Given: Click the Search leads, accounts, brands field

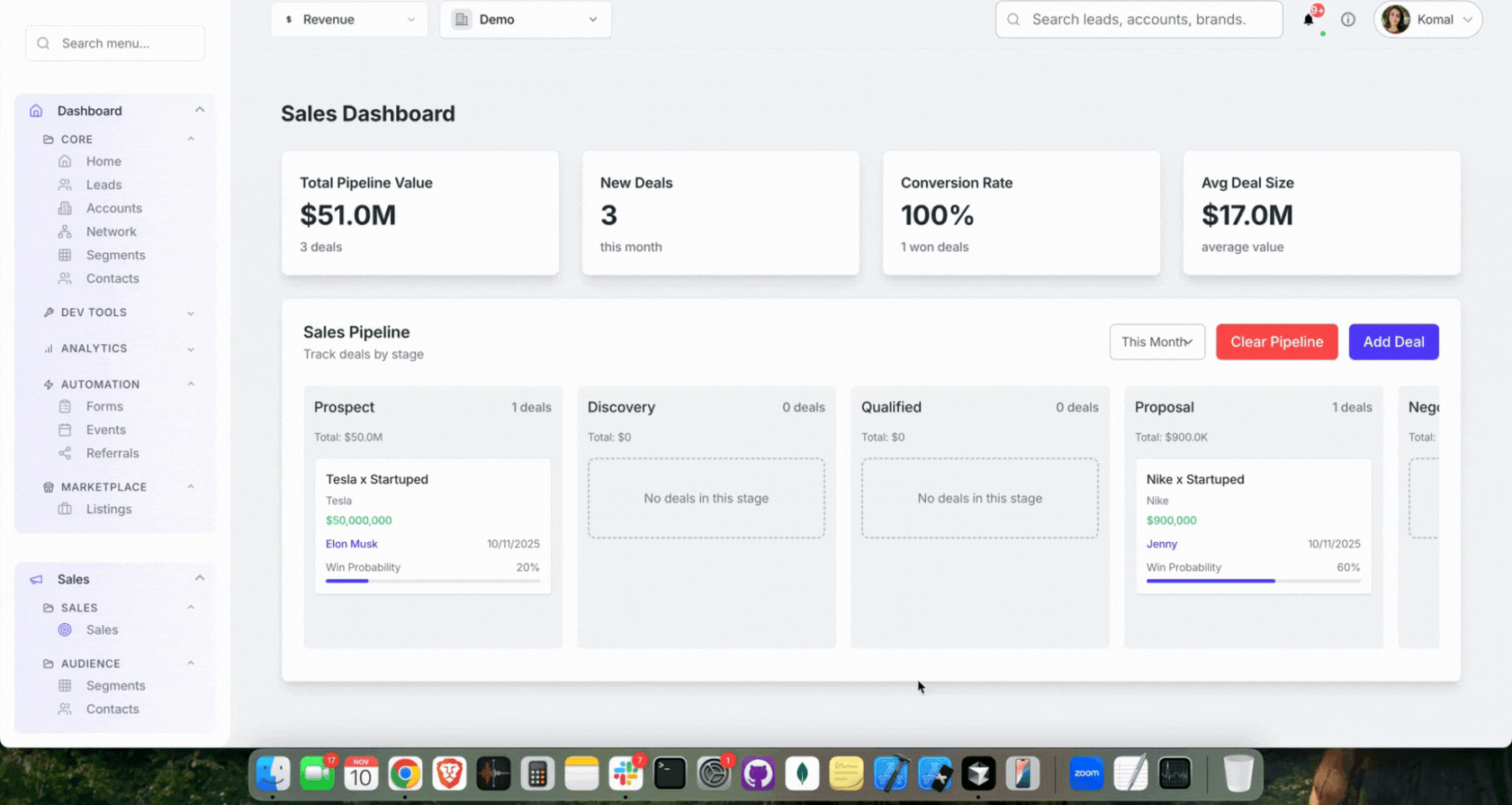Looking at the screenshot, I should click(x=1139, y=19).
